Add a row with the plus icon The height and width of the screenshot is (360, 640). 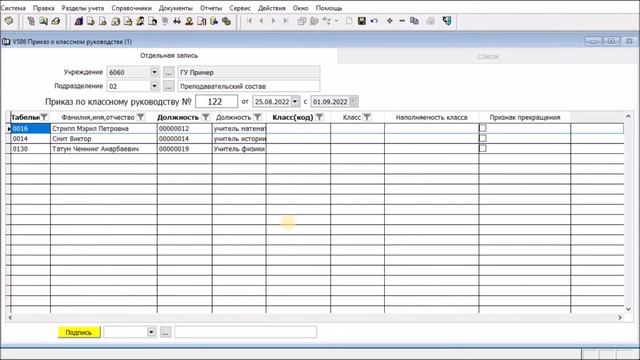pyautogui.click(x=390, y=21)
